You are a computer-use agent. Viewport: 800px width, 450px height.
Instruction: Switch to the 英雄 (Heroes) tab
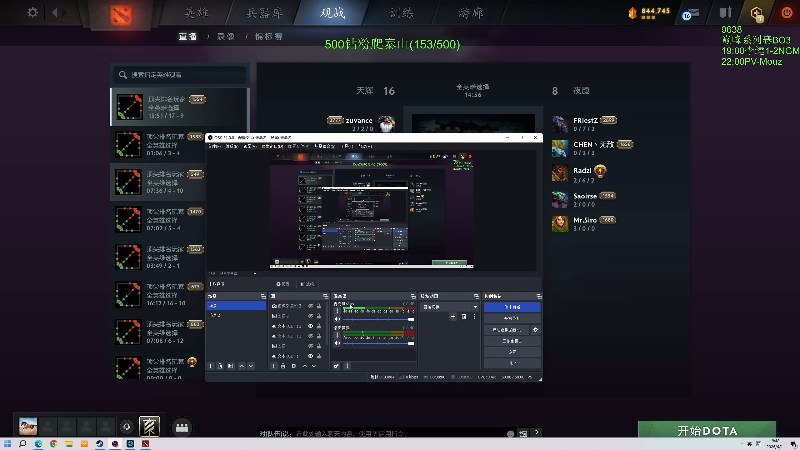click(196, 13)
